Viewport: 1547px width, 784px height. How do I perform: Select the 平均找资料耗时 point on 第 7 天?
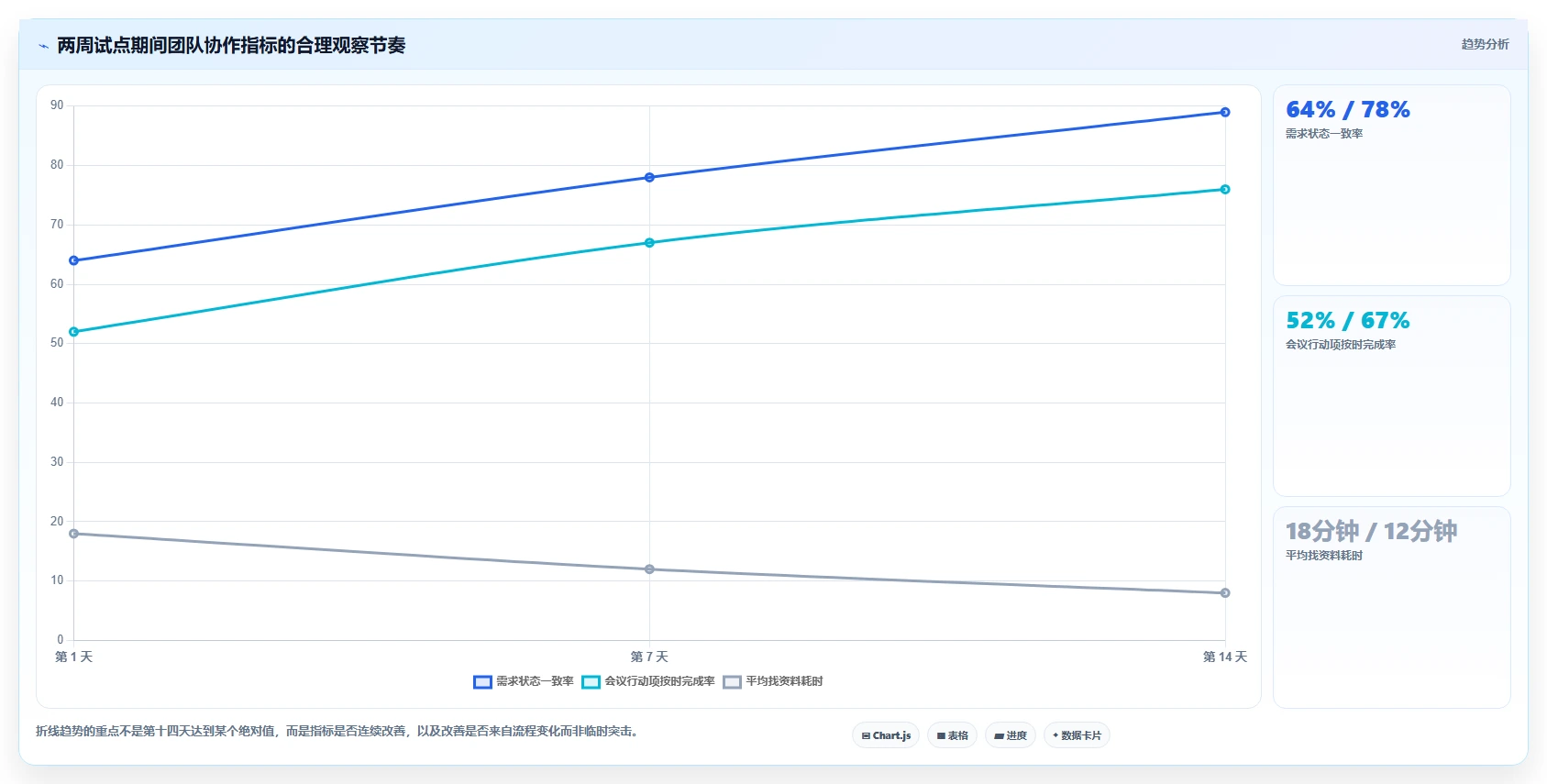click(649, 569)
